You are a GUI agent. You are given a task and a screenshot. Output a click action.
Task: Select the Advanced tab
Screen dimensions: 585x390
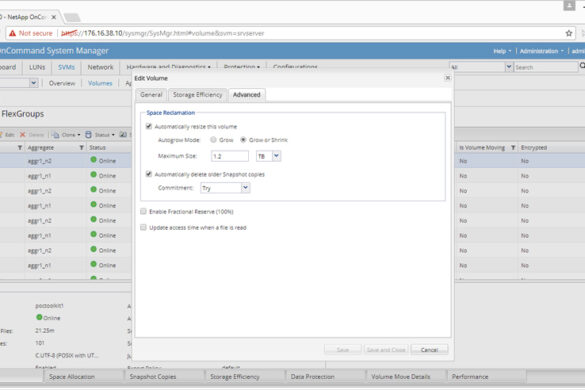tap(247, 95)
